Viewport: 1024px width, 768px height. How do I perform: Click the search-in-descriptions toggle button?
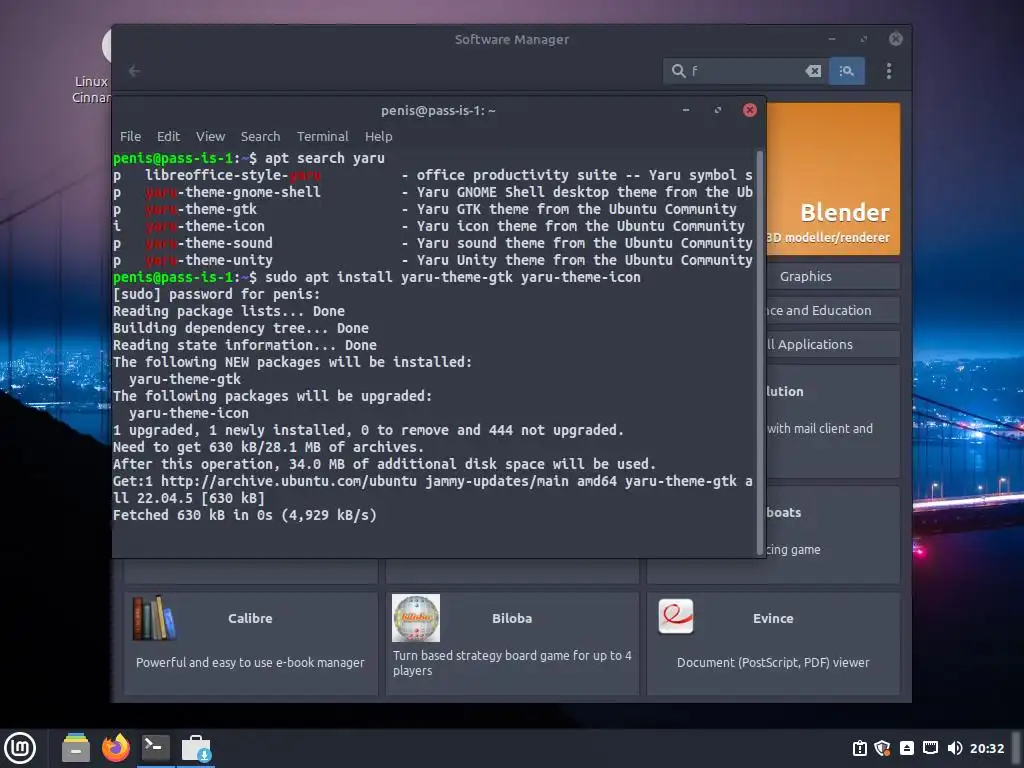(x=846, y=71)
